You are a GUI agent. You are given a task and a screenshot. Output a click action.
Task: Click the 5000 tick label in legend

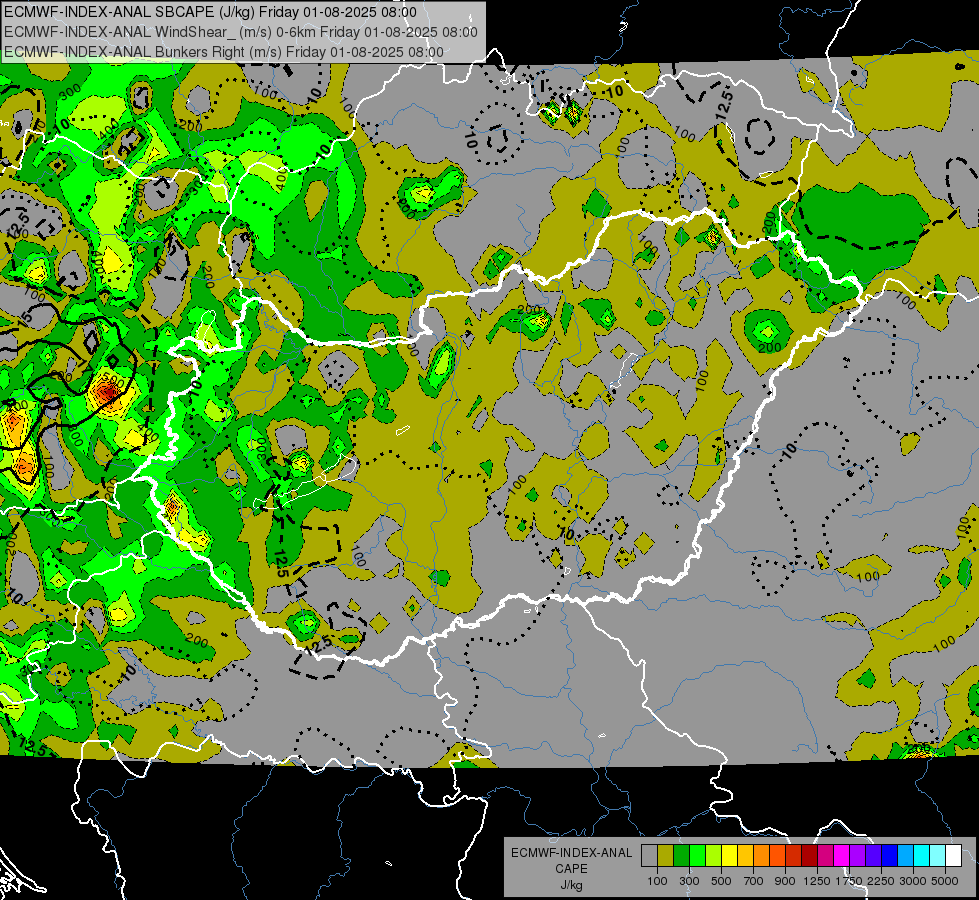[945, 882]
